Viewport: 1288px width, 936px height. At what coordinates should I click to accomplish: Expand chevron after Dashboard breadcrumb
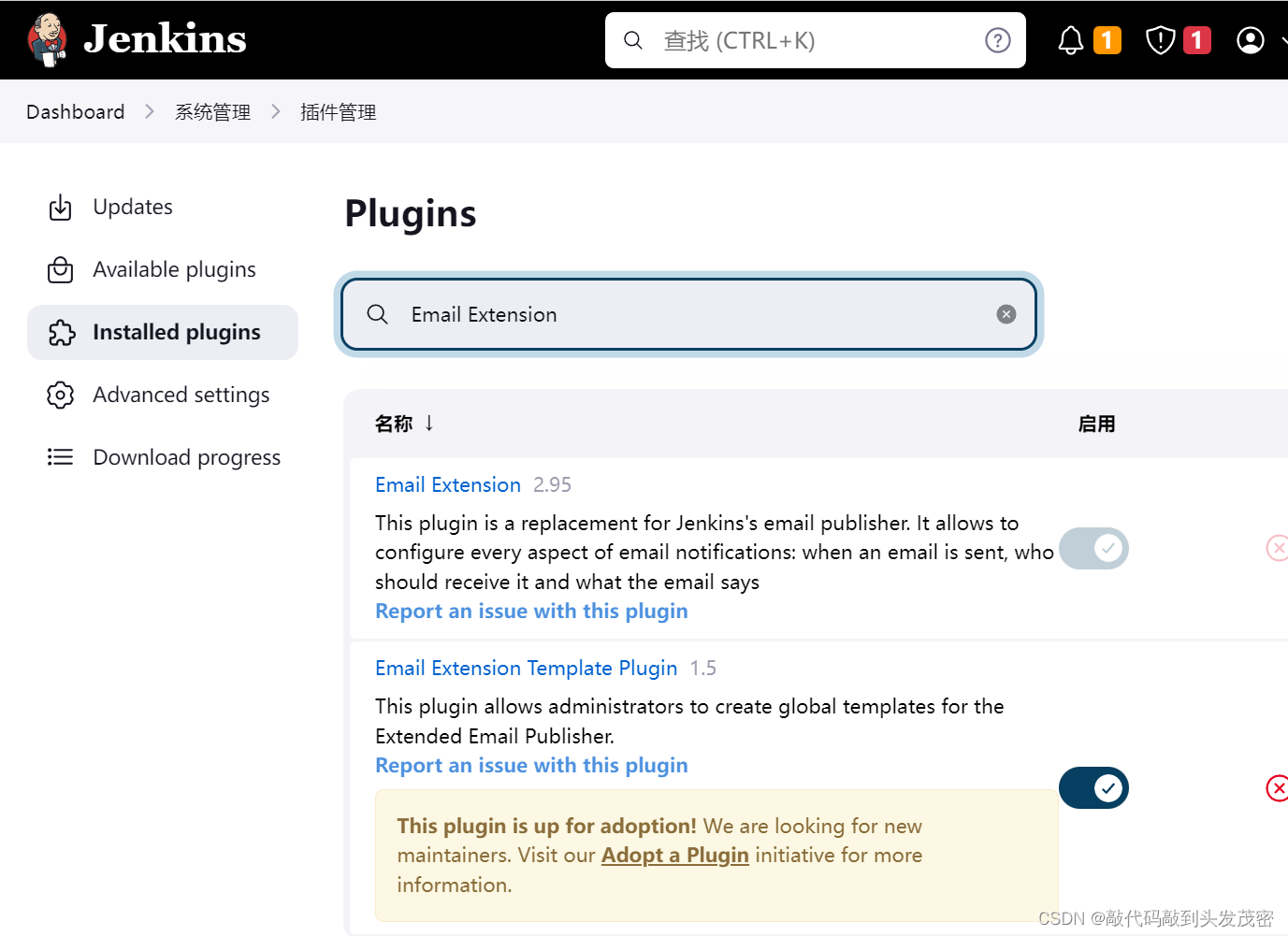point(150,111)
